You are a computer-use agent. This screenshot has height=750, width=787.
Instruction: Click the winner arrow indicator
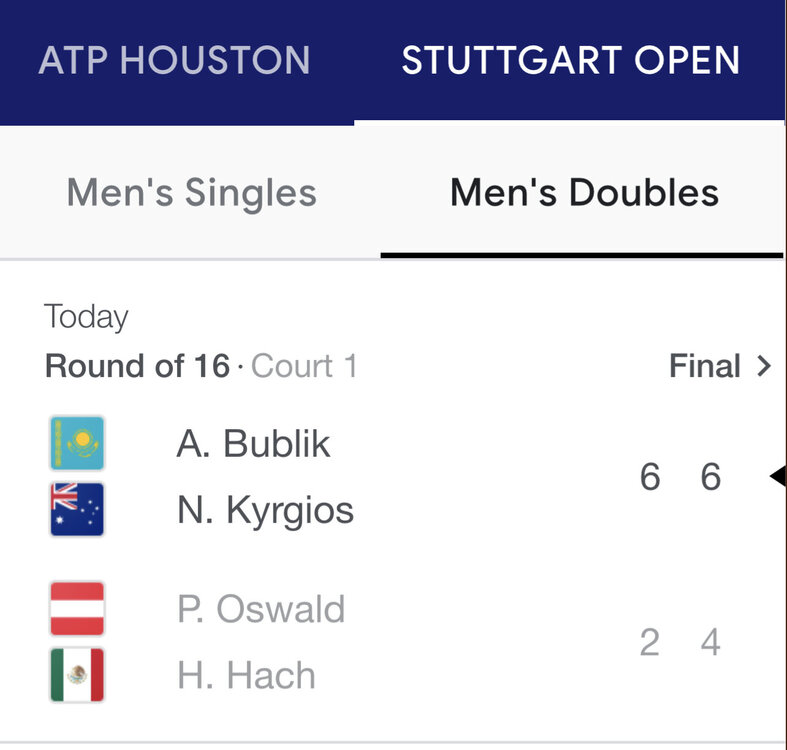tap(777, 478)
